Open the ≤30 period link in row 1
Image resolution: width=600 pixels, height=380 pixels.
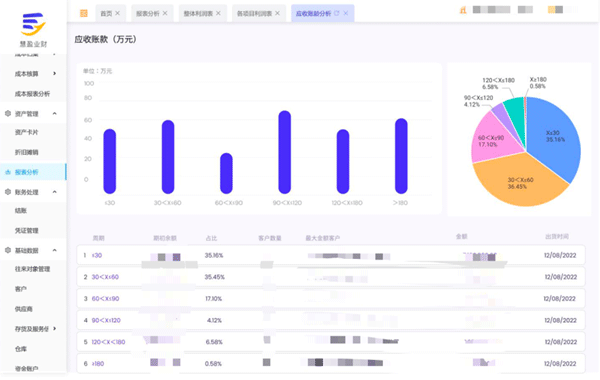pos(97,255)
